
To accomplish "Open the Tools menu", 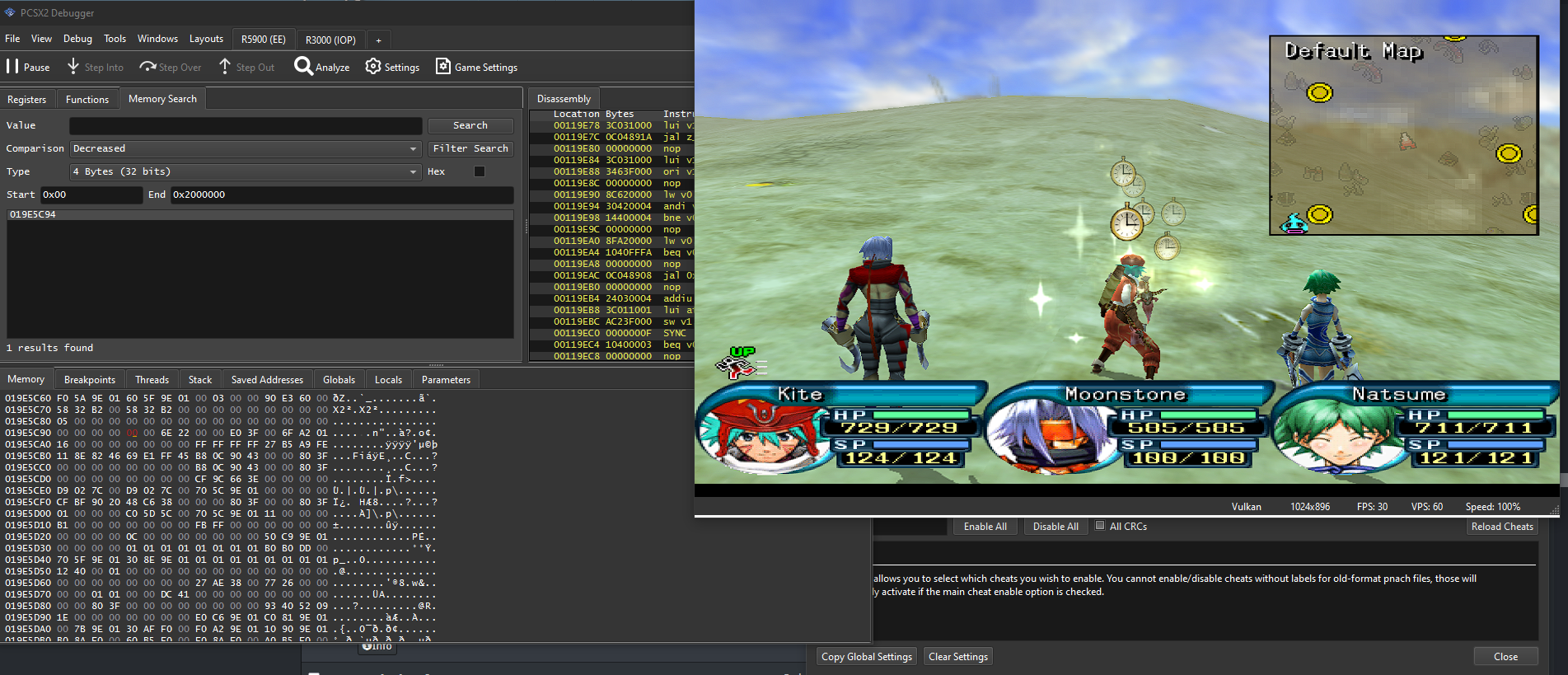I will tap(115, 39).
